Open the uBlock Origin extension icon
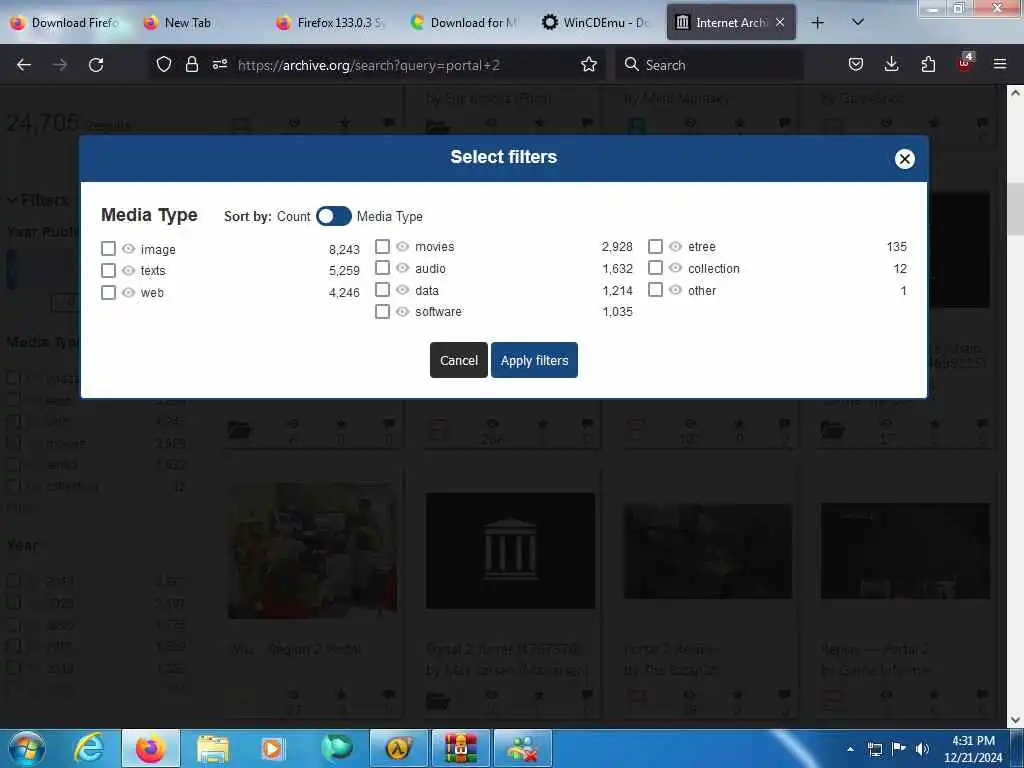The height and width of the screenshot is (768, 1024). click(965, 63)
